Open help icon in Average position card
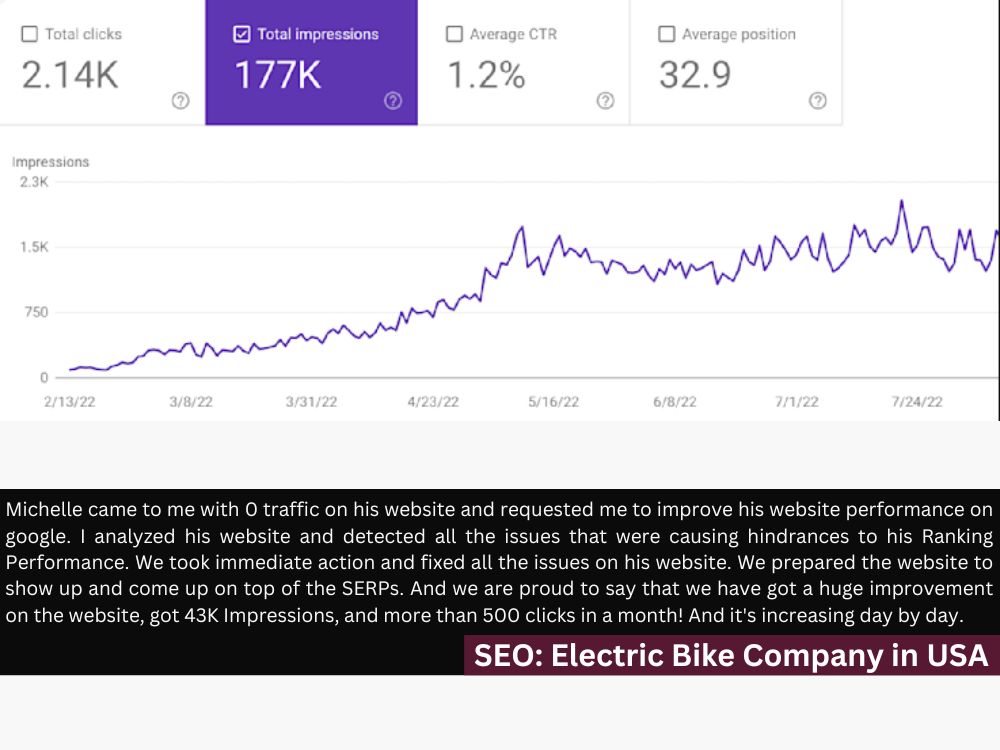1000x750 pixels. (818, 101)
